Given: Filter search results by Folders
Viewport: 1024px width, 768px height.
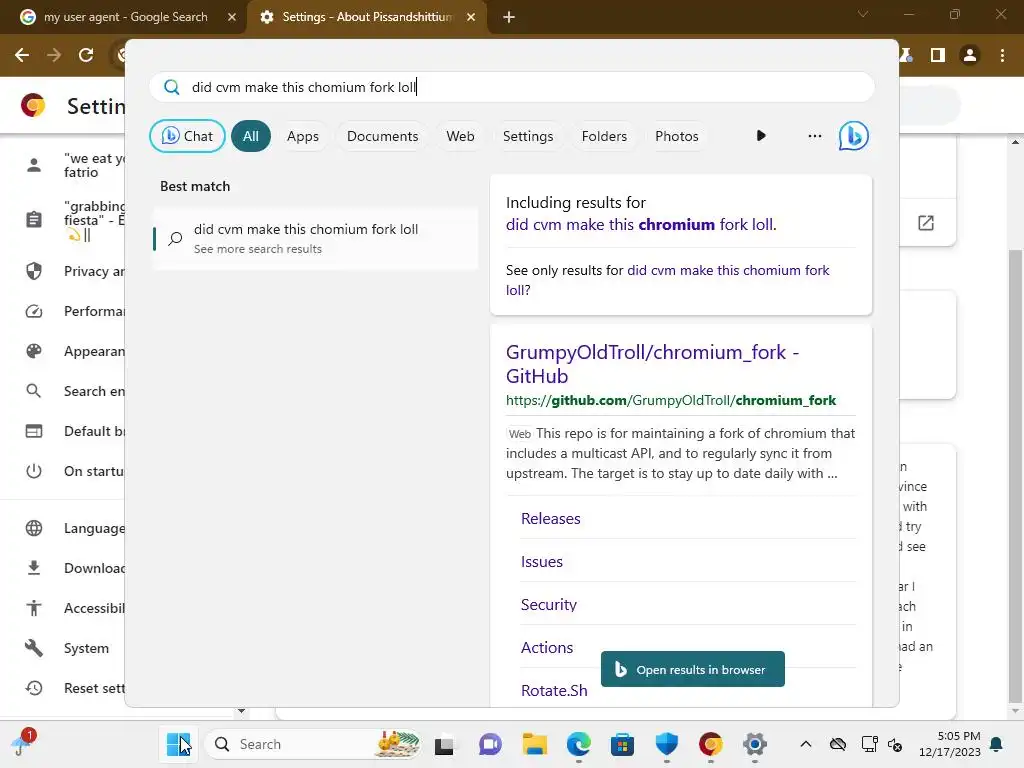Looking at the screenshot, I should point(604,136).
